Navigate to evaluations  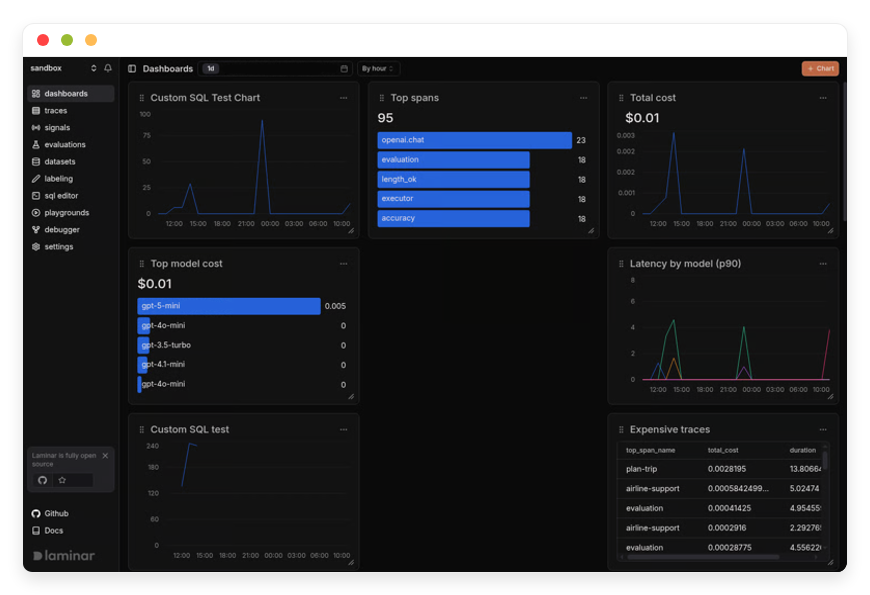point(70,144)
